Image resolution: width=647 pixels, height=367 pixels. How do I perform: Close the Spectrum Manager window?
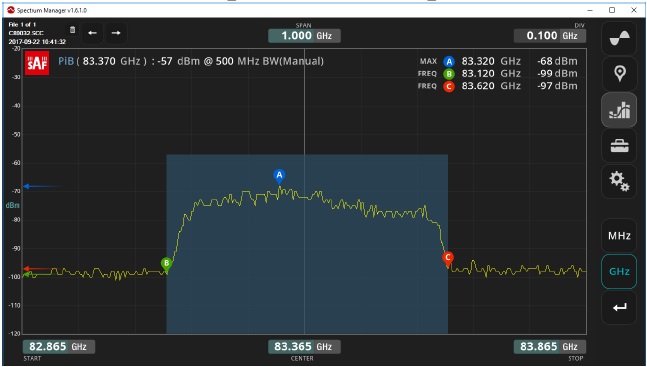pyautogui.click(x=634, y=10)
